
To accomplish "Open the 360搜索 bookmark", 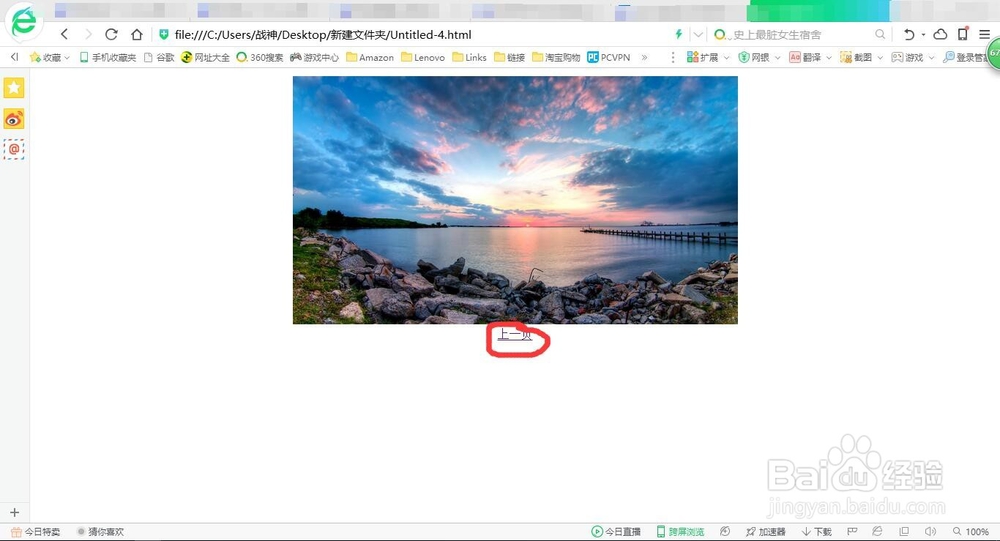I will 260,57.
